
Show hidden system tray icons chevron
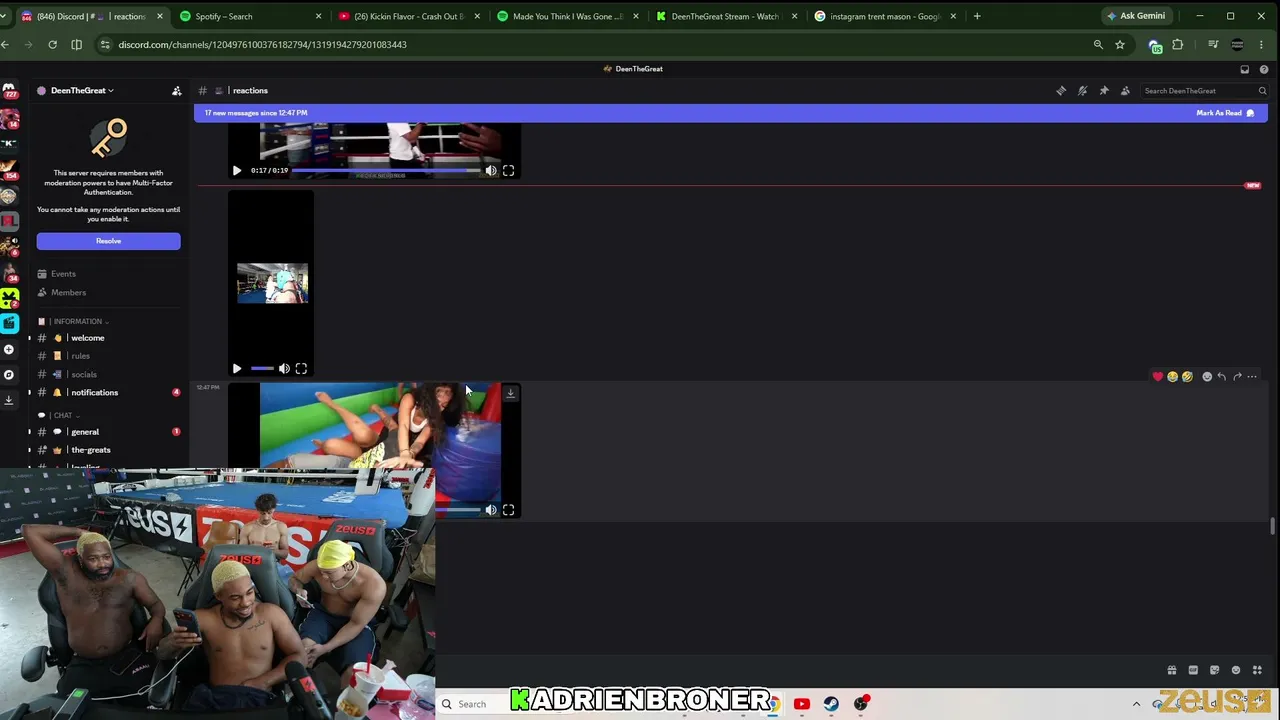point(1136,704)
